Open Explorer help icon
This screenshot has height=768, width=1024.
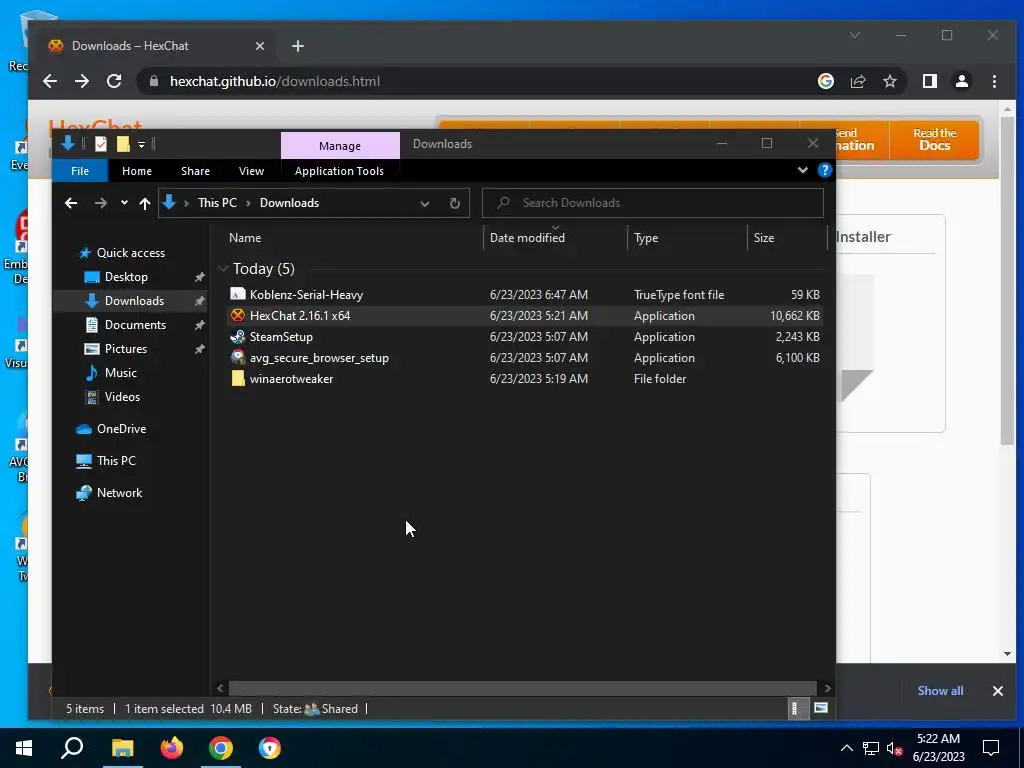[x=825, y=170]
